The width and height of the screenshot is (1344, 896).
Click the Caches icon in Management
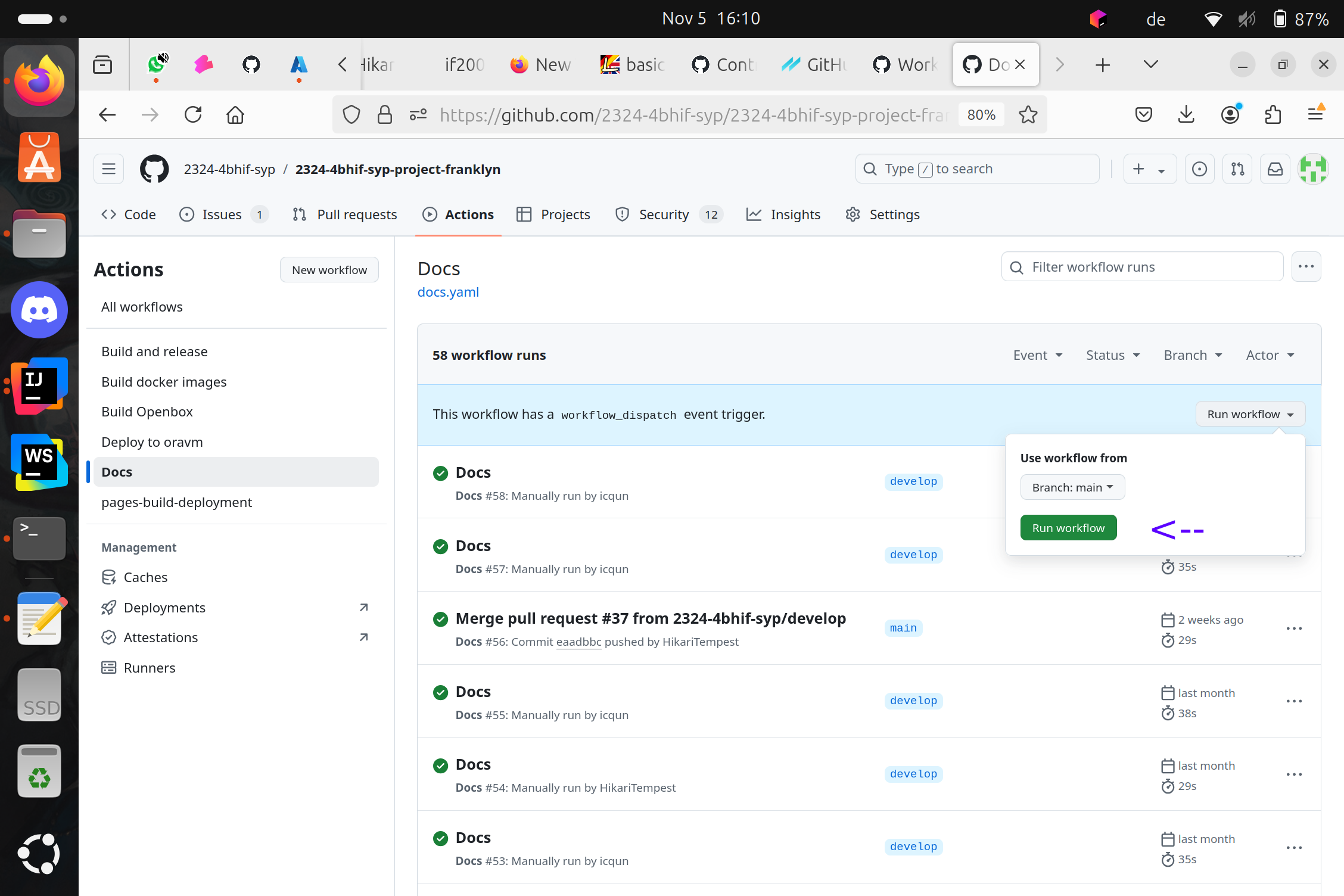[109, 577]
